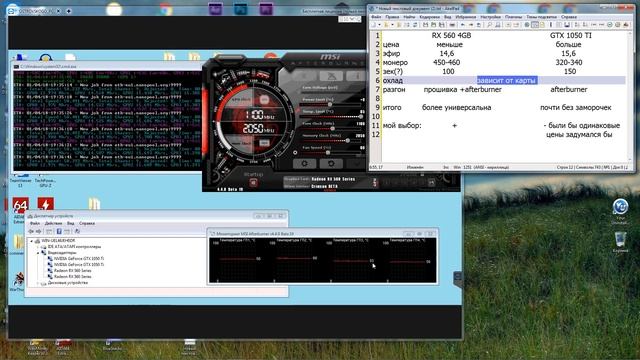The width and height of the screenshot is (640, 360).
Task: Adjust the Power Limit slider in Afterburner
Action: [331, 105]
